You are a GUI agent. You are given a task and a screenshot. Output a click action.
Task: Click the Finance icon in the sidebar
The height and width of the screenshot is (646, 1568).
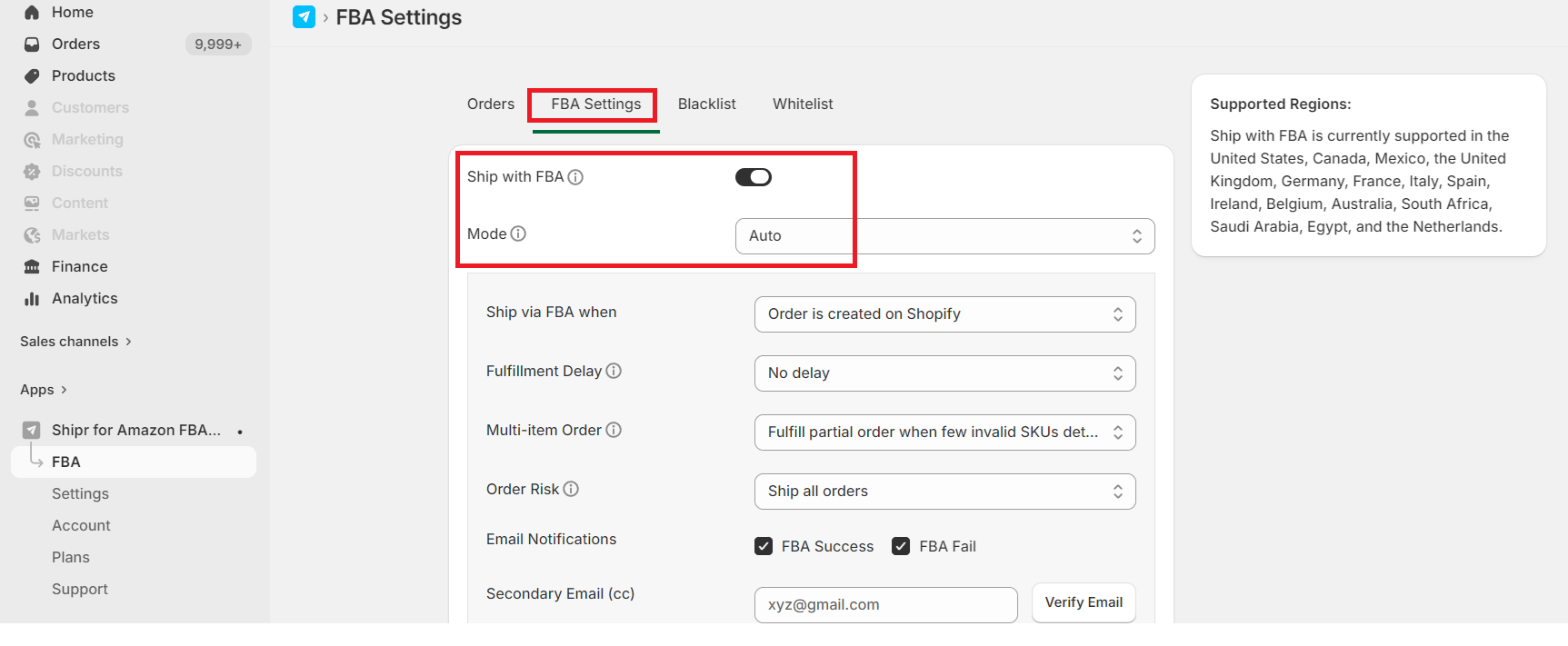pyautogui.click(x=32, y=267)
